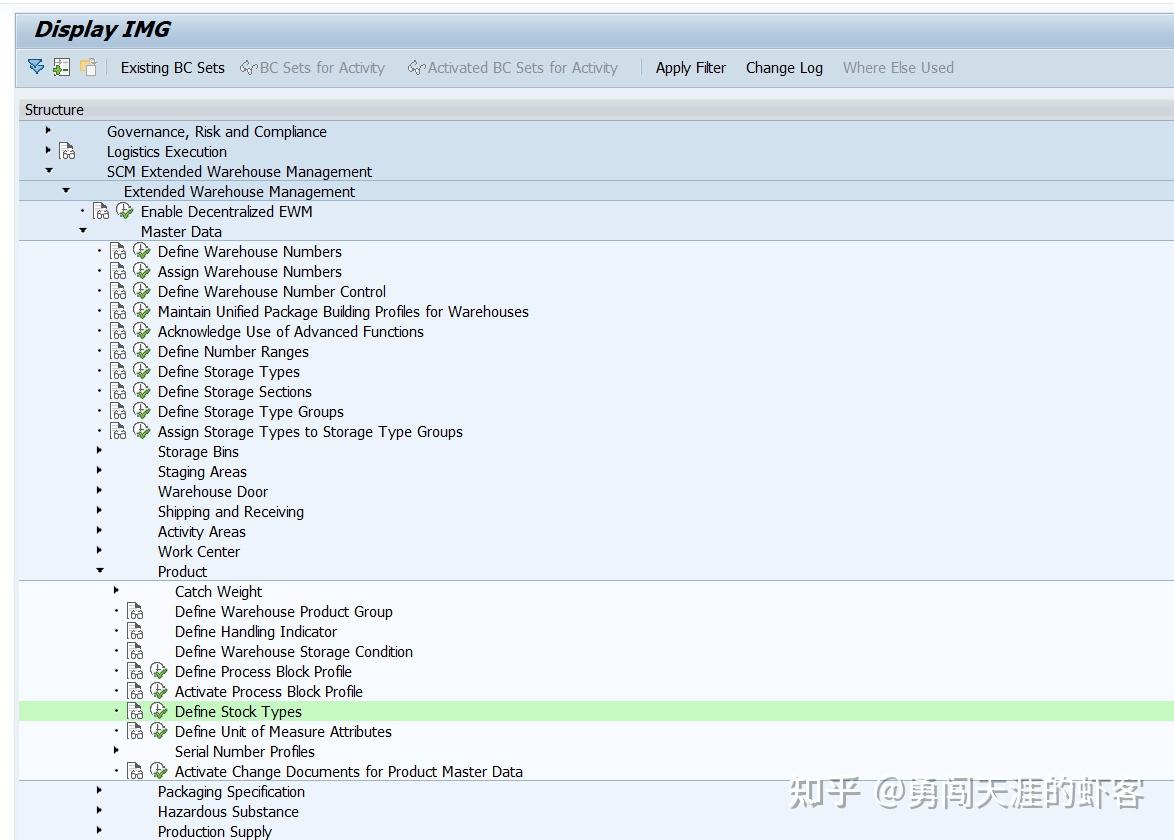
Task: Click the second toolbar icon after the filter
Action: coord(62,66)
